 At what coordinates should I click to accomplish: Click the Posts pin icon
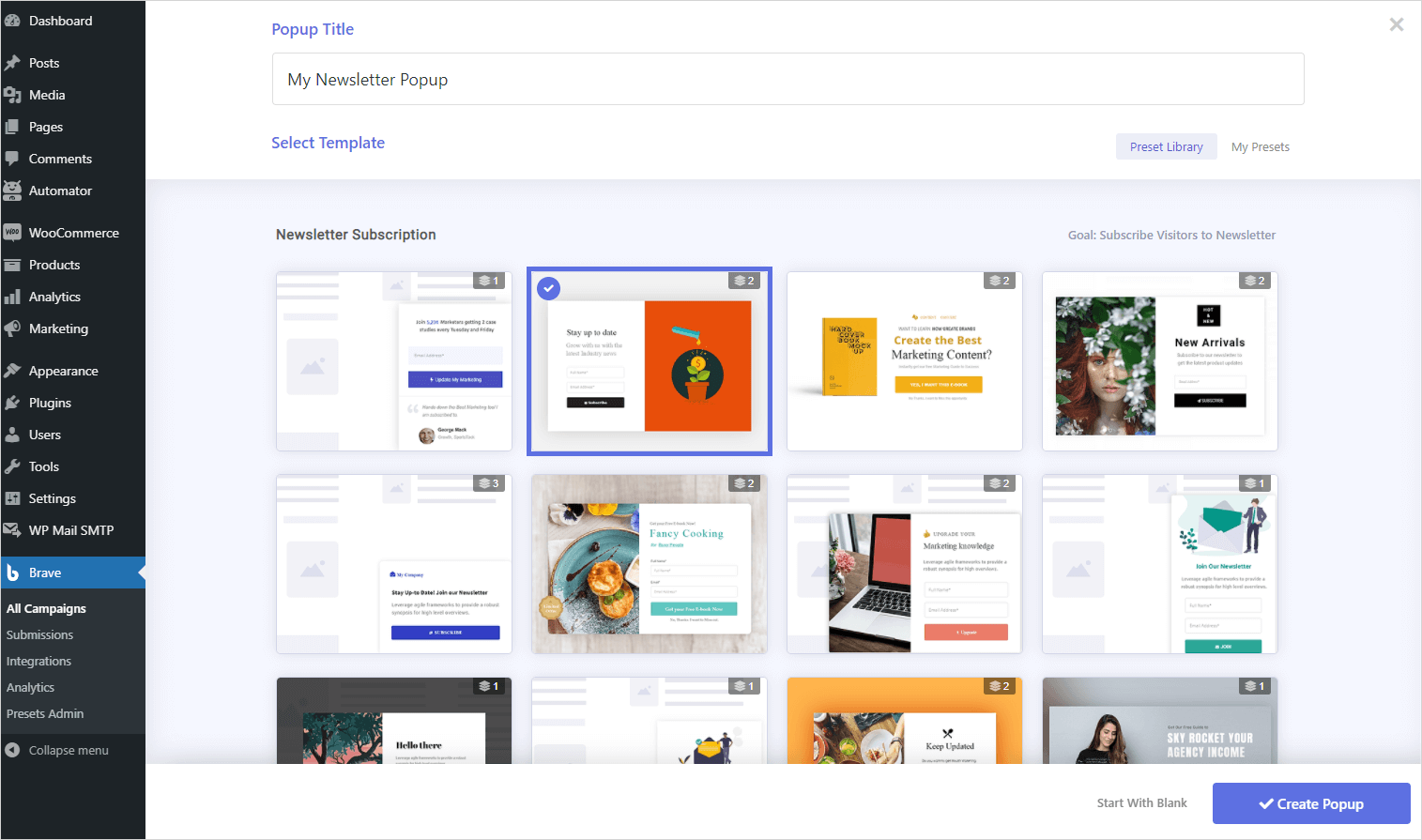12,63
